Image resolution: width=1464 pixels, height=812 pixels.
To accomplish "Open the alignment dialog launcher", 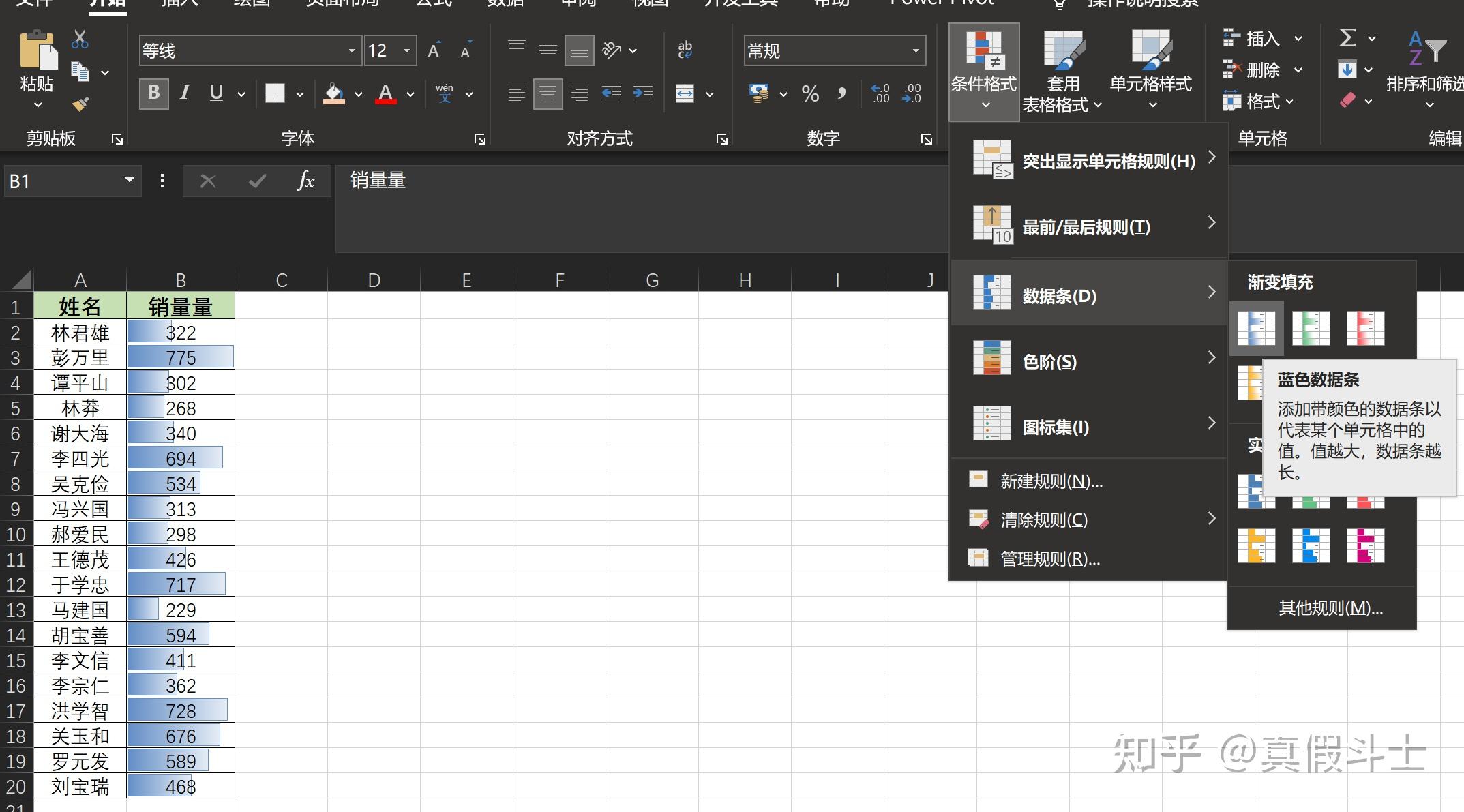I will [x=722, y=139].
